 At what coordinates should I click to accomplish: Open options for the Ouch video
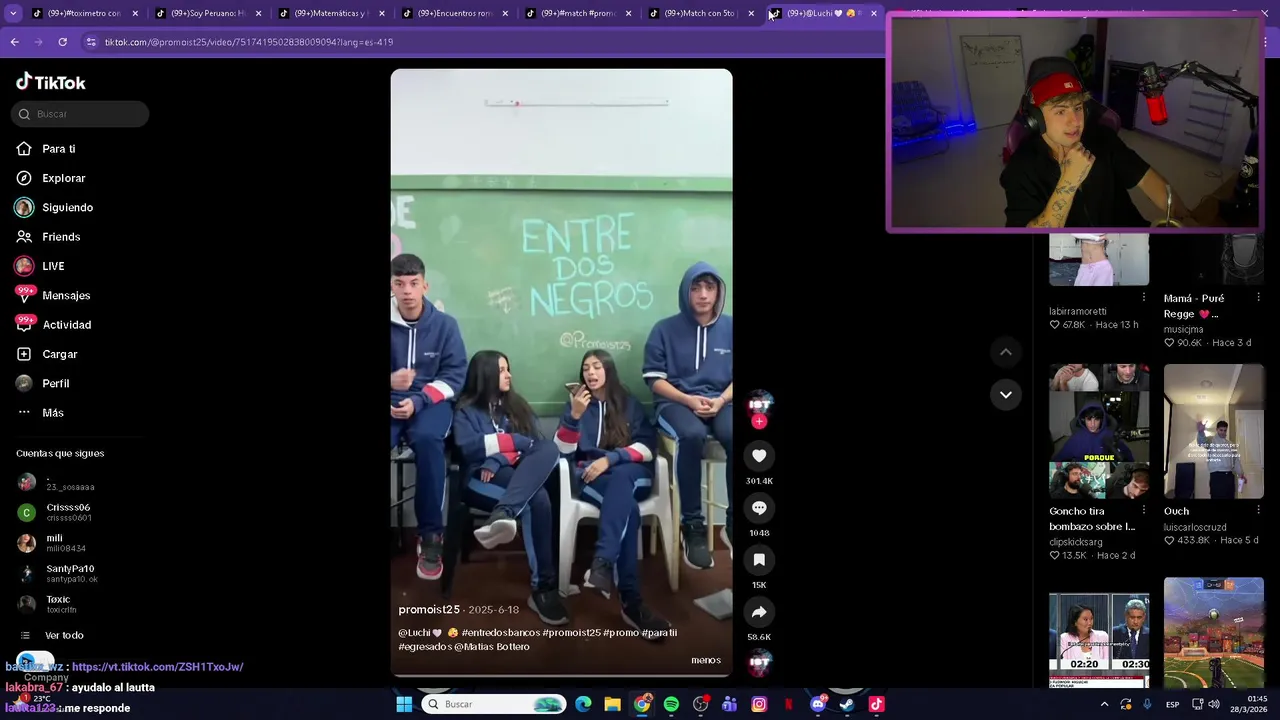click(1259, 510)
